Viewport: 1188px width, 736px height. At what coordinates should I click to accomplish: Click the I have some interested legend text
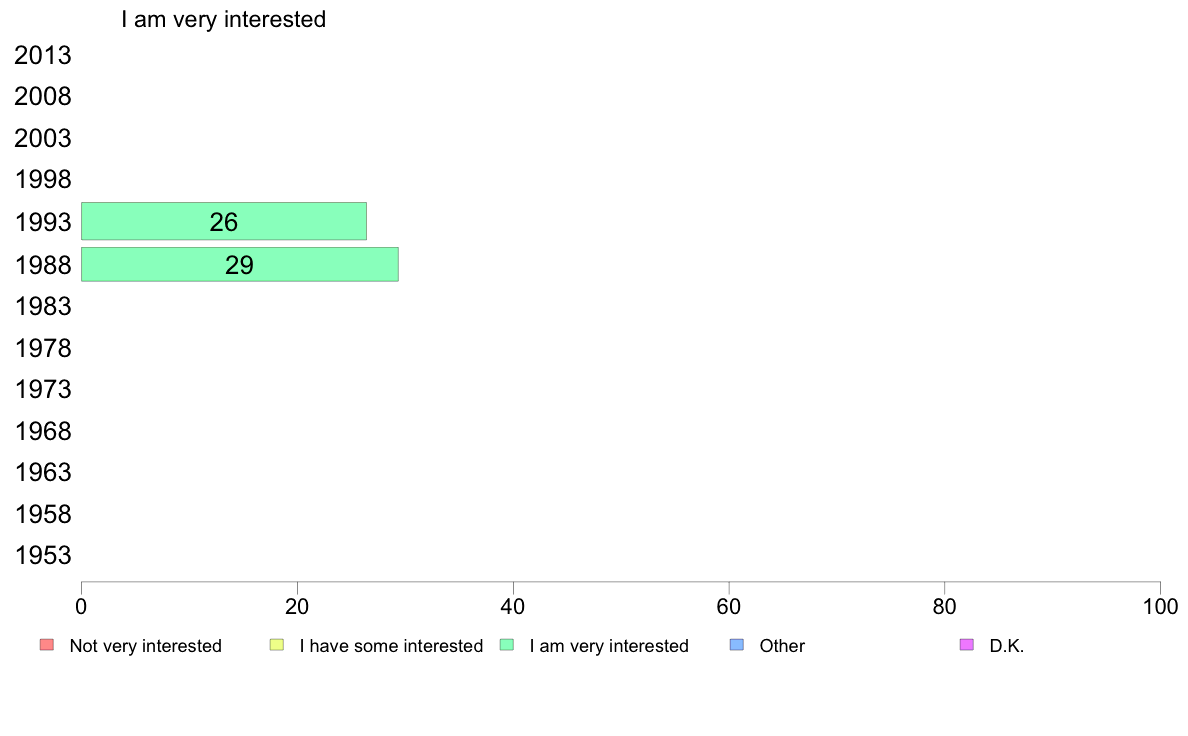pyautogui.click(x=391, y=646)
